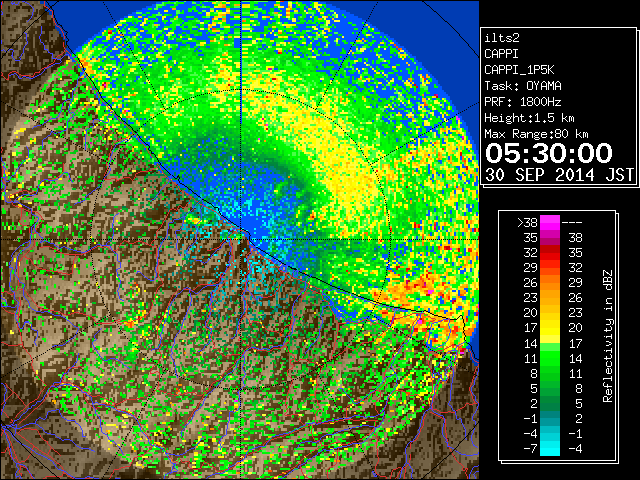Click the '-7' legend label
Screen dimensions: 640x480
(x=530, y=449)
